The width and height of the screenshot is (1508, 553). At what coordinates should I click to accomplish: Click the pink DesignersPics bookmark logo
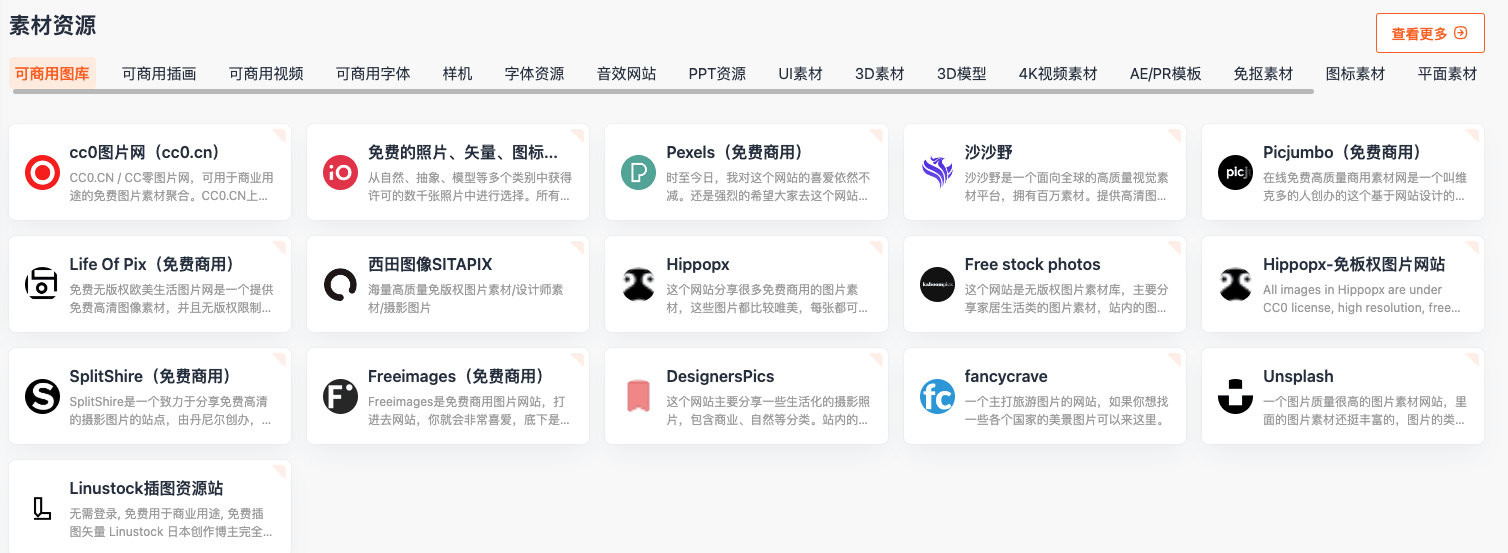tap(638, 397)
